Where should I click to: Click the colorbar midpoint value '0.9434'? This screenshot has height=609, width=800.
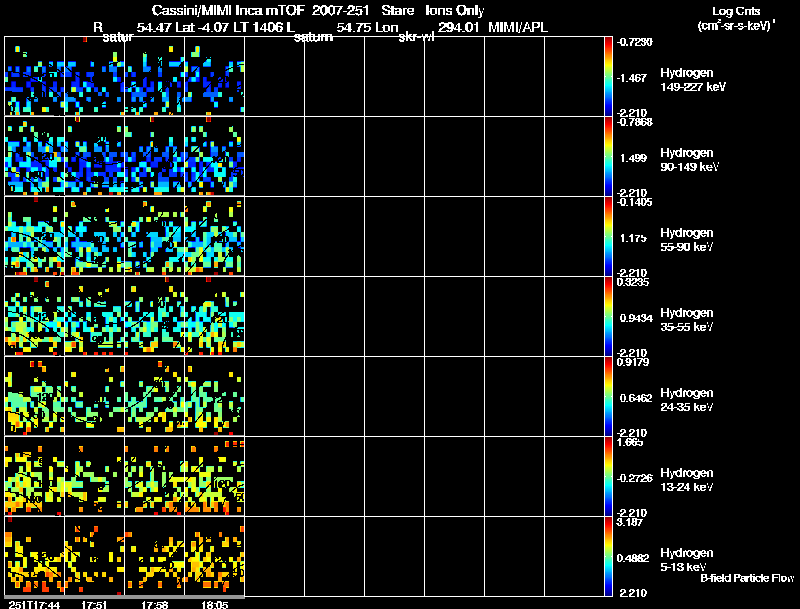point(636,318)
